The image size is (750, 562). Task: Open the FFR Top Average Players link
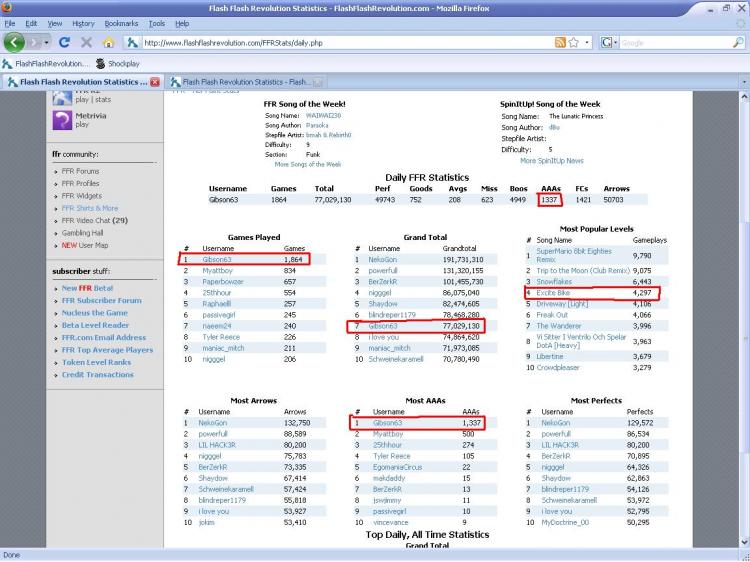[107, 350]
